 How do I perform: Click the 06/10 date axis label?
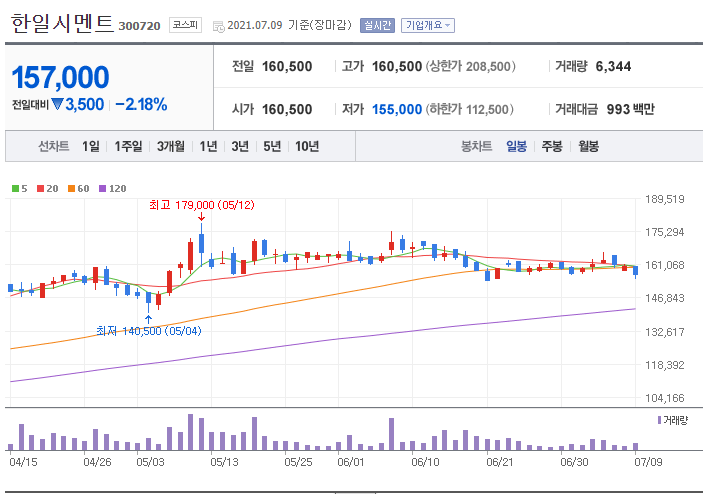[x=425, y=462]
